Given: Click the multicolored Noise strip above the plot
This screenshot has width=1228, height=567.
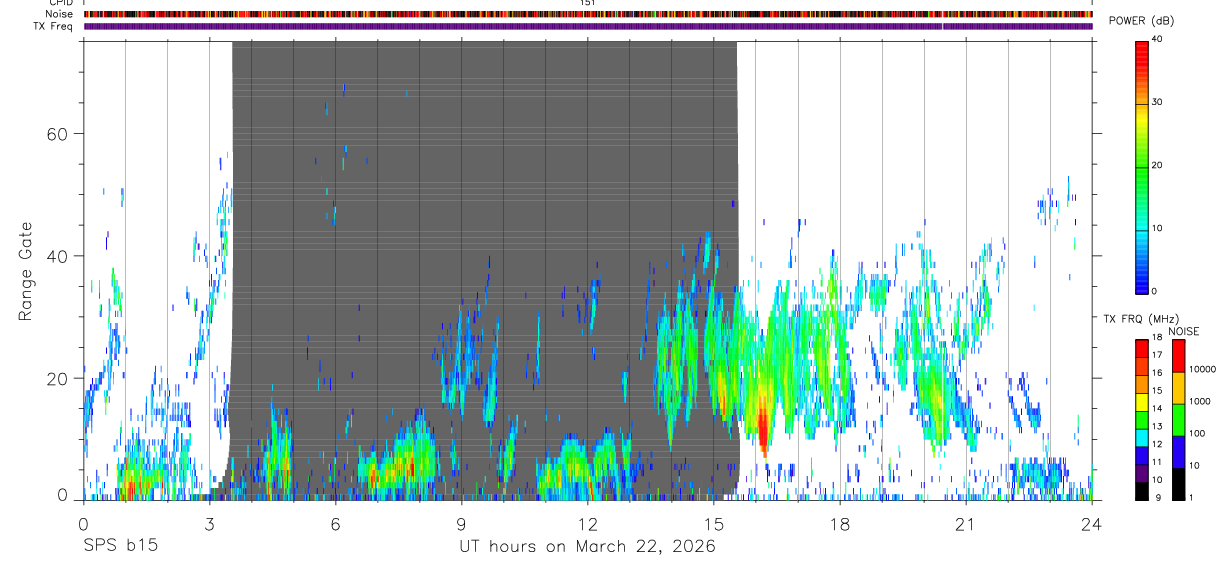Looking at the screenshot, I should coord(588,15).
